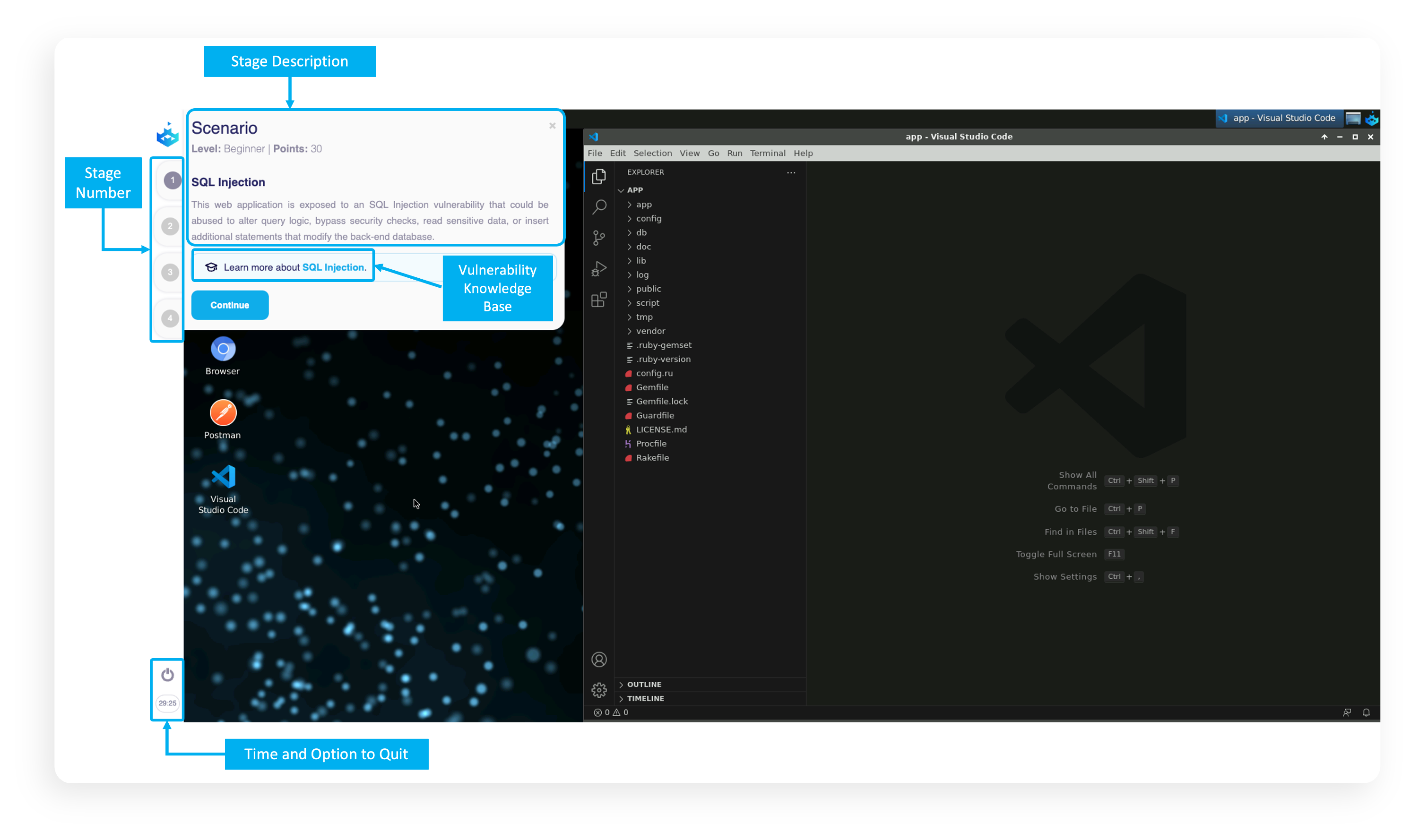The width and height of the screenshot is (1419, 840).
Task: Expand the TIMELINE section
Action: [710, 698]
